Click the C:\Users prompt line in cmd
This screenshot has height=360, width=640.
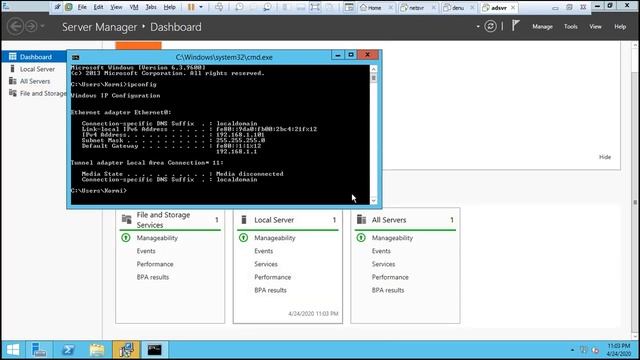pyautogui.click(x=99, y=190)
